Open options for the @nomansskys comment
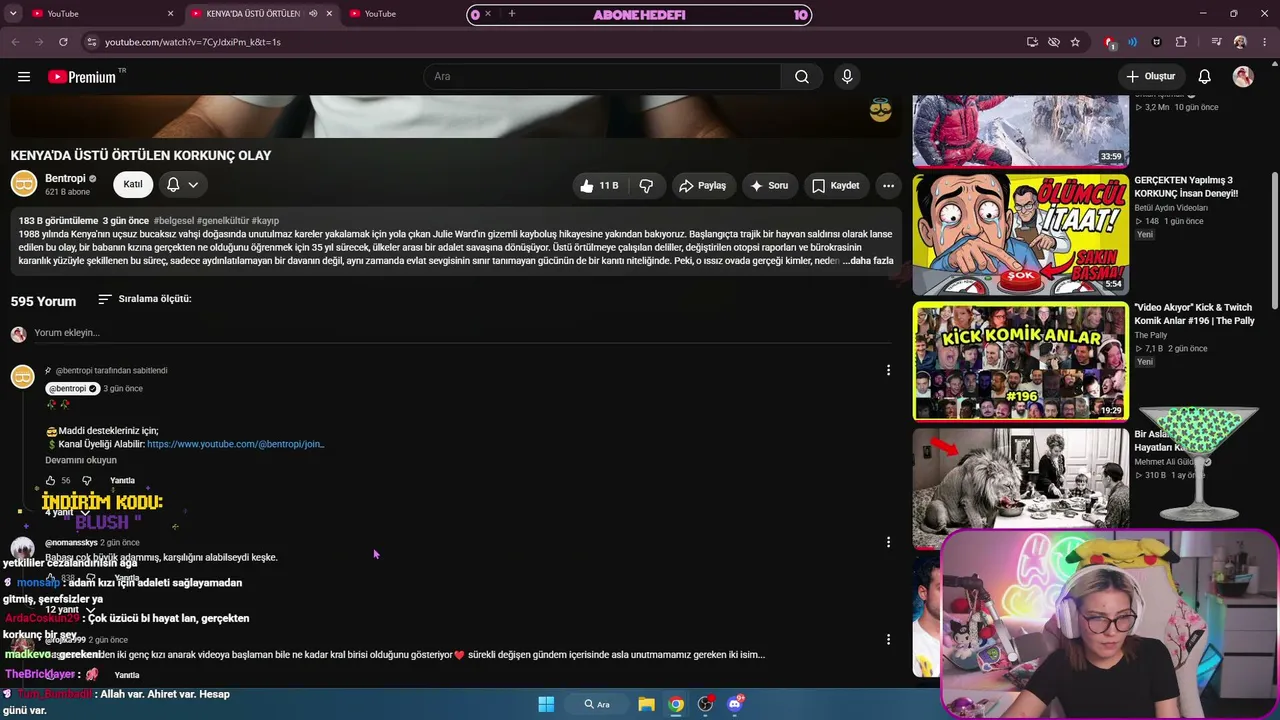 [x=888, y=543]
